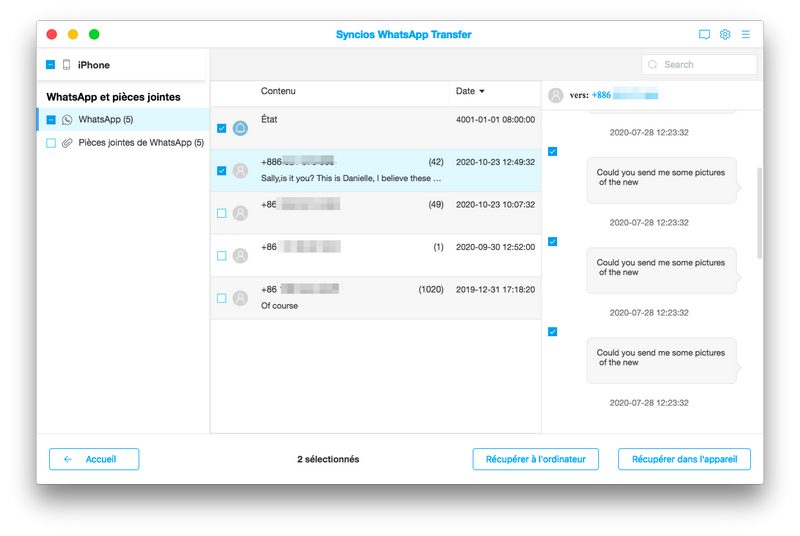Screen dimensions: 800x536
Task: Open the État row dated 4001-01-01
Action: click(376, 128)
